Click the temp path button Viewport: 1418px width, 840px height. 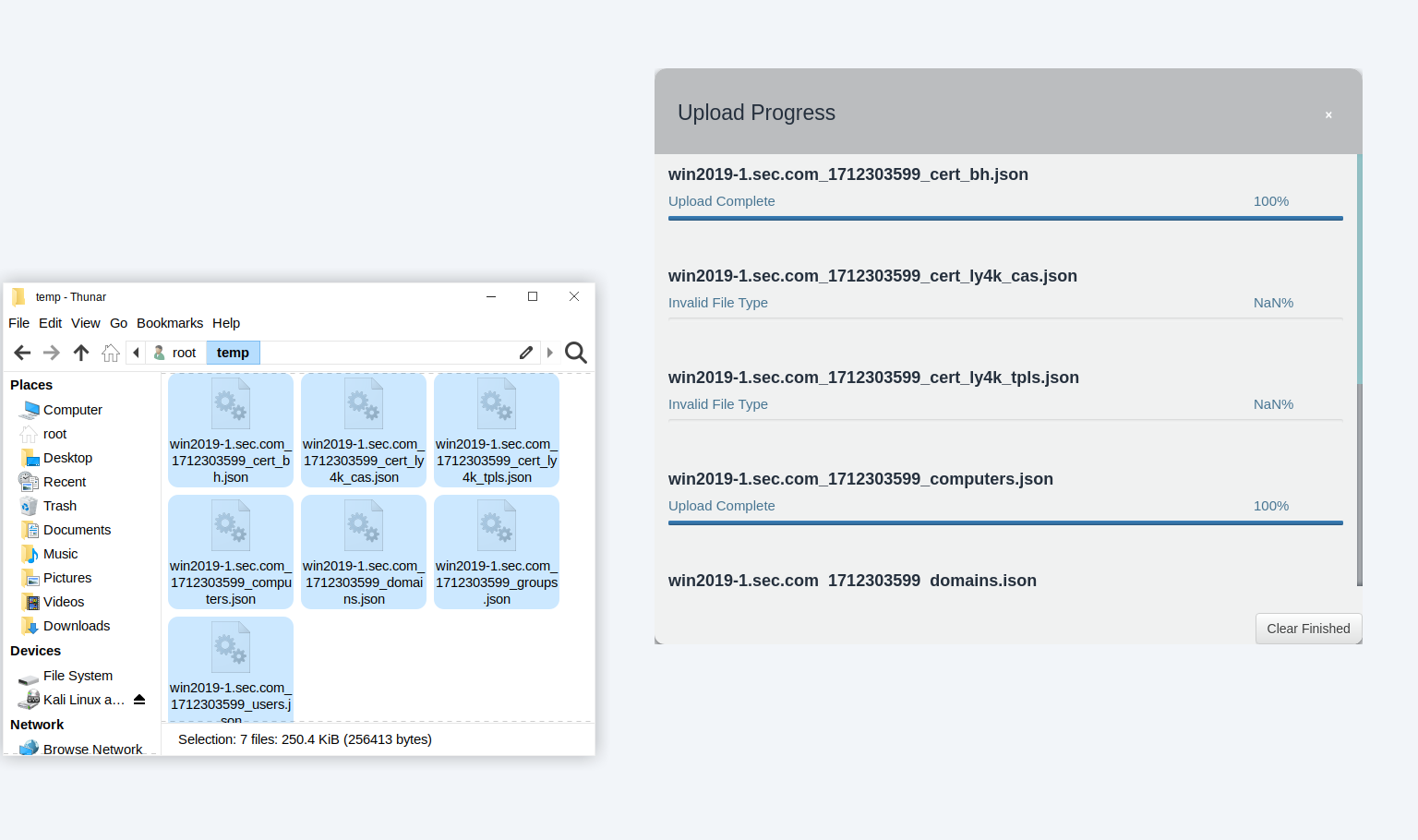[233, 353]
